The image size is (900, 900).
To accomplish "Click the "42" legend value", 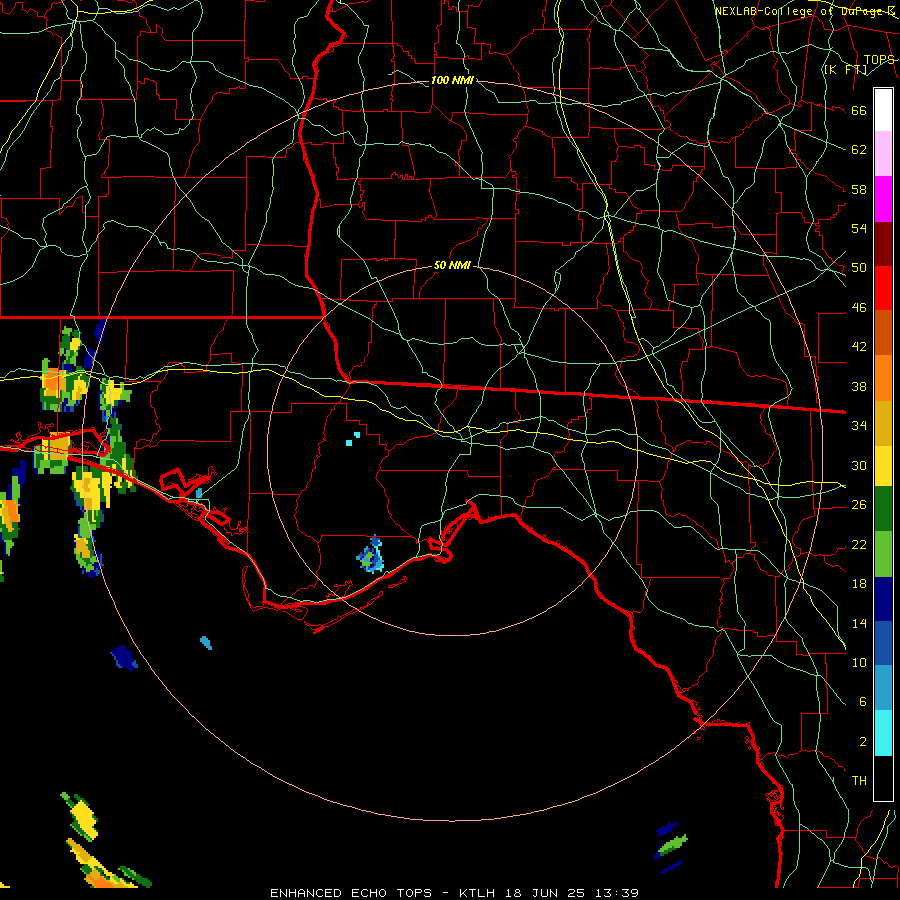I will click(x=859, y=347).
